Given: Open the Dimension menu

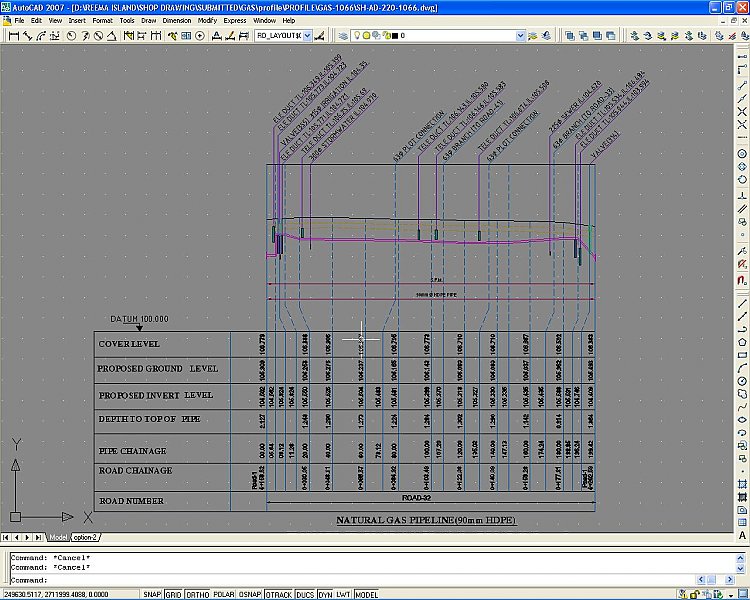Looking at the screenshot, I should pyautogui.click(x=176, y=20).
